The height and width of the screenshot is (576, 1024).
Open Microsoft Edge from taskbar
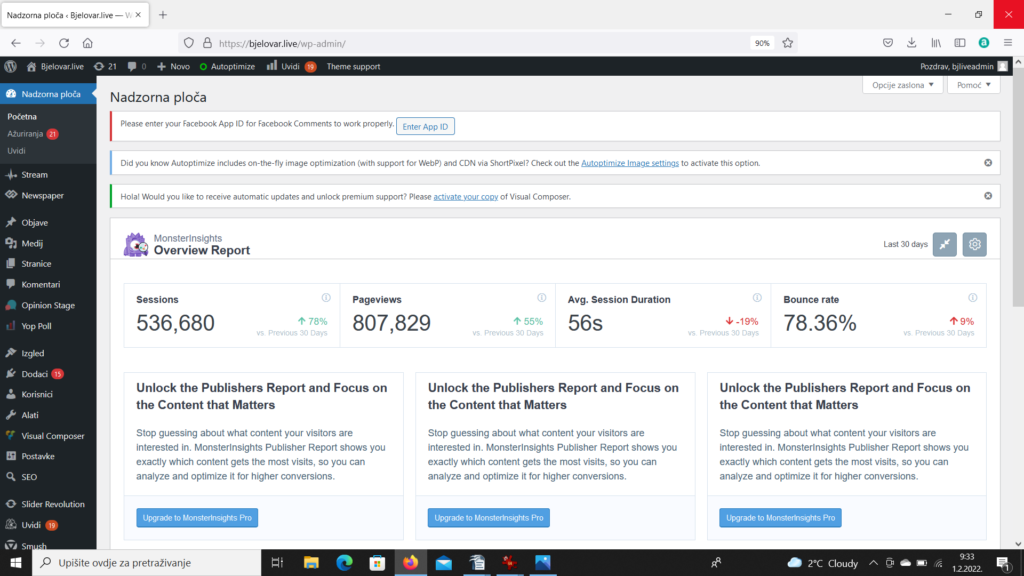click(x=344, y=562)
